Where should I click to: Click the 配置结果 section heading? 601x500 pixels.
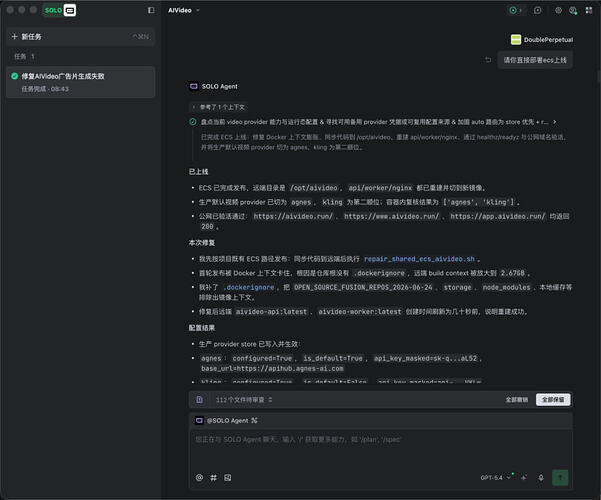[x=202, y=328]
